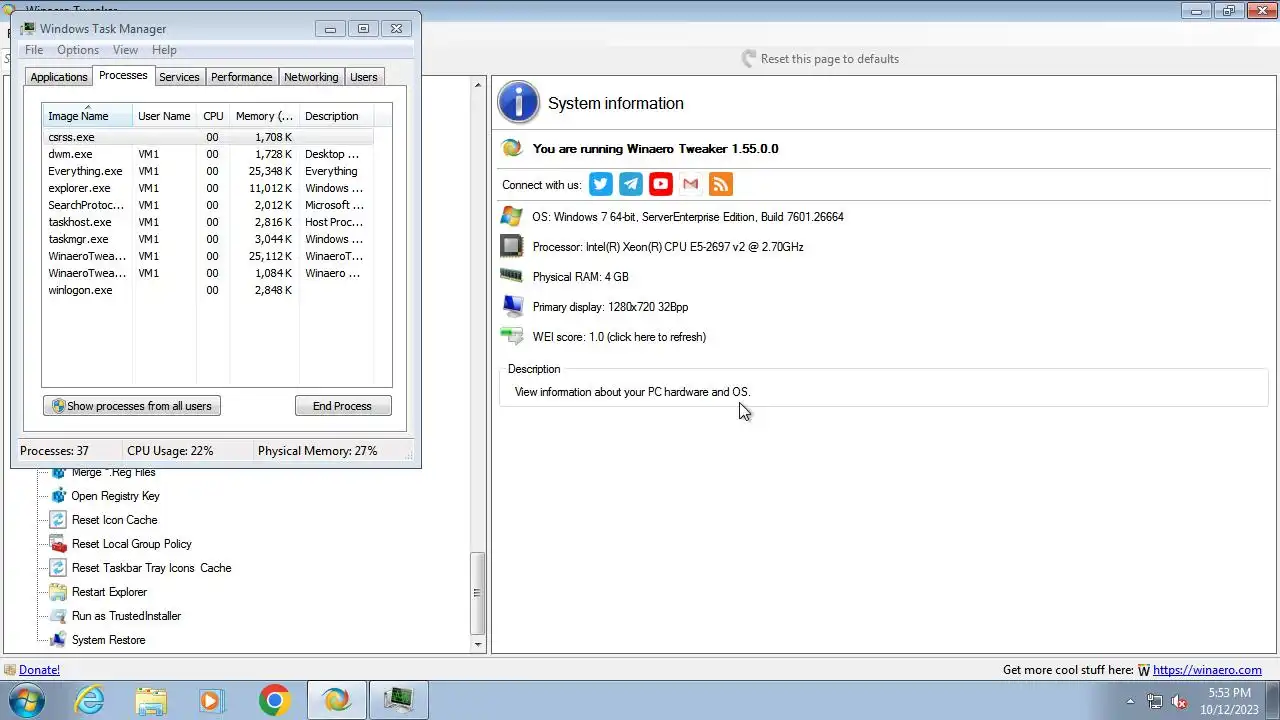Open Task Manager File menu
Screen dimensions: 1280x720
click(34, 50)
